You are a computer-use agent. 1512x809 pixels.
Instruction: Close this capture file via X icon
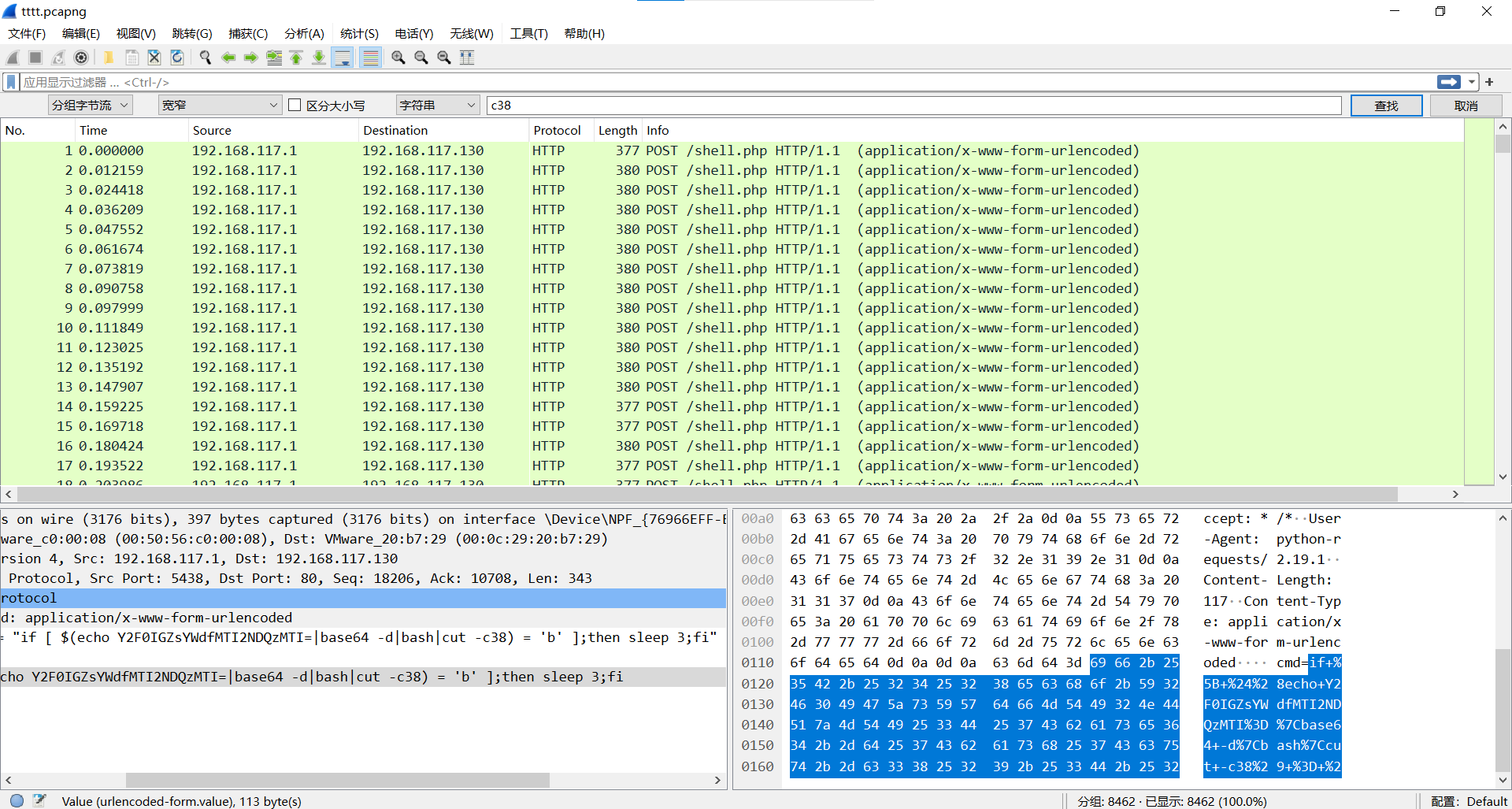(154, 58)
